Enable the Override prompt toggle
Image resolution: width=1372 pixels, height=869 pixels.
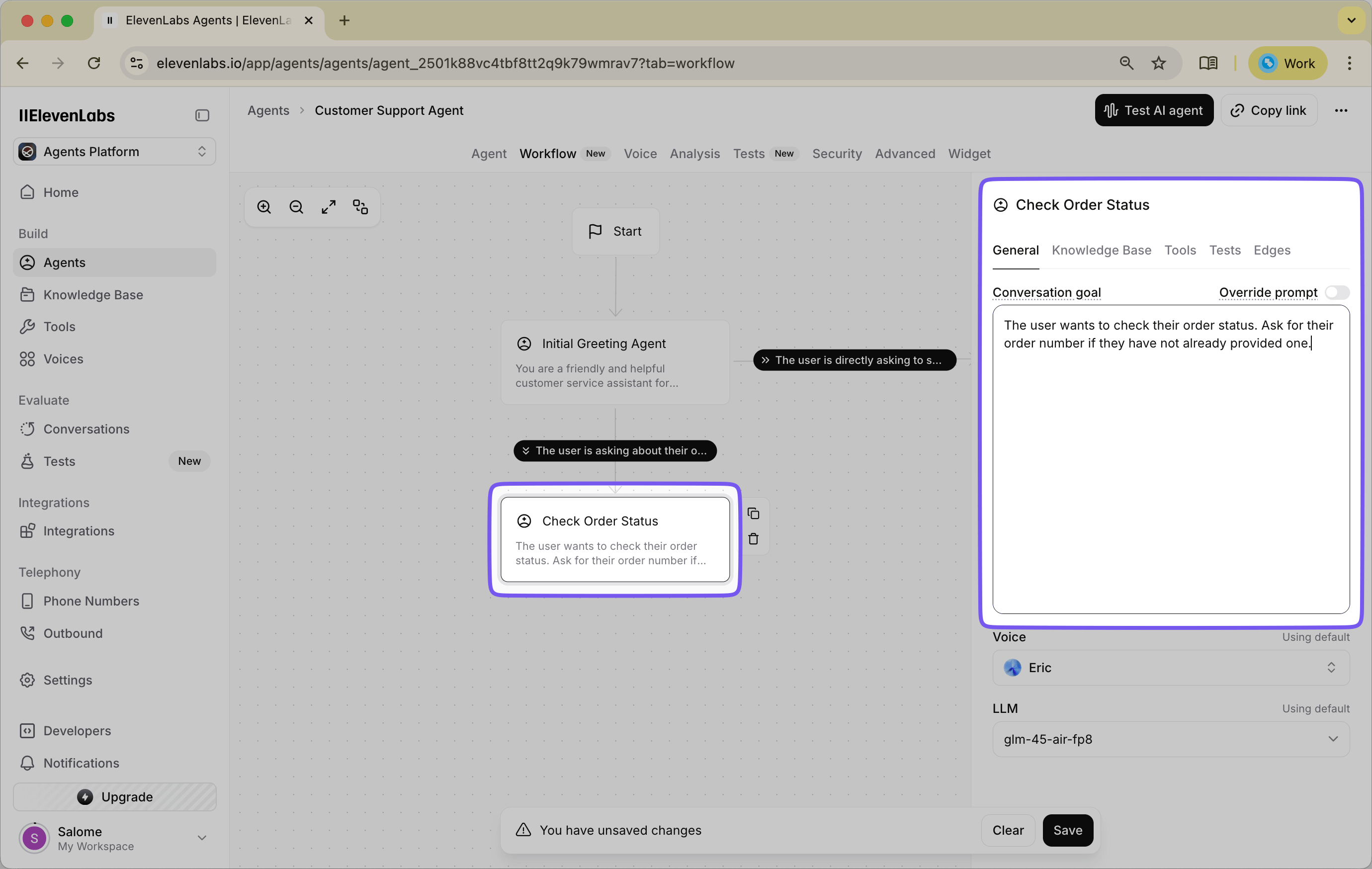coord(1337,292)
